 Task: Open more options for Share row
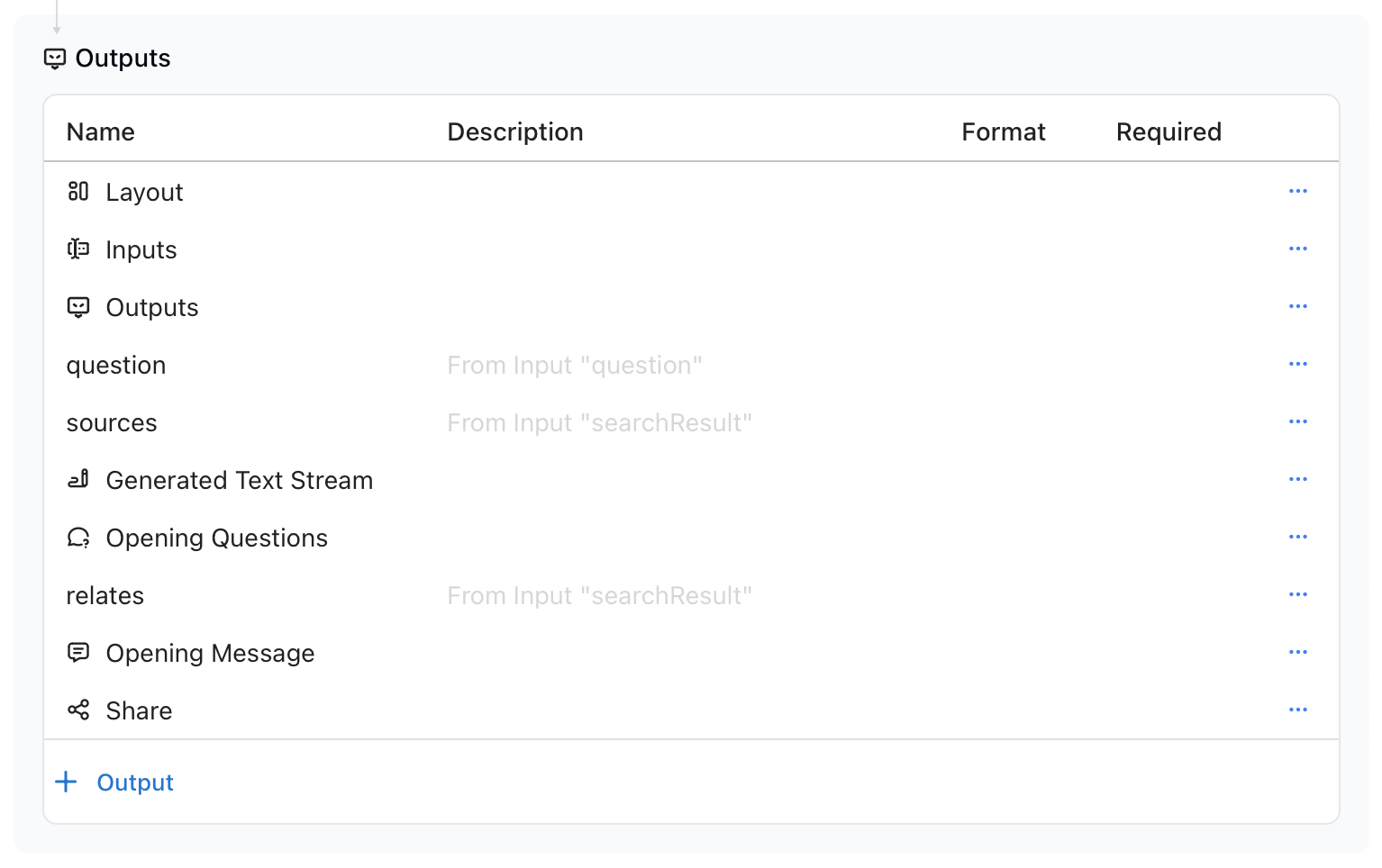coord(1297,710)
